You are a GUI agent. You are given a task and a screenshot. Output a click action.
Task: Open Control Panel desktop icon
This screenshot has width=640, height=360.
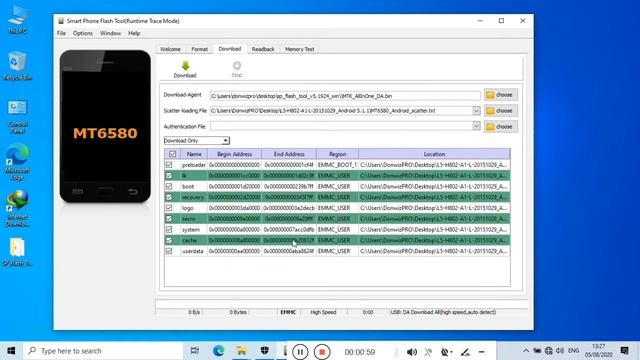(x=18, y=117)
